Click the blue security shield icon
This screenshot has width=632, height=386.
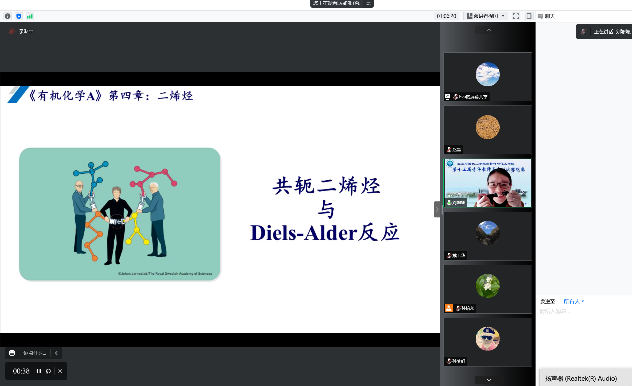coord(19,16)
